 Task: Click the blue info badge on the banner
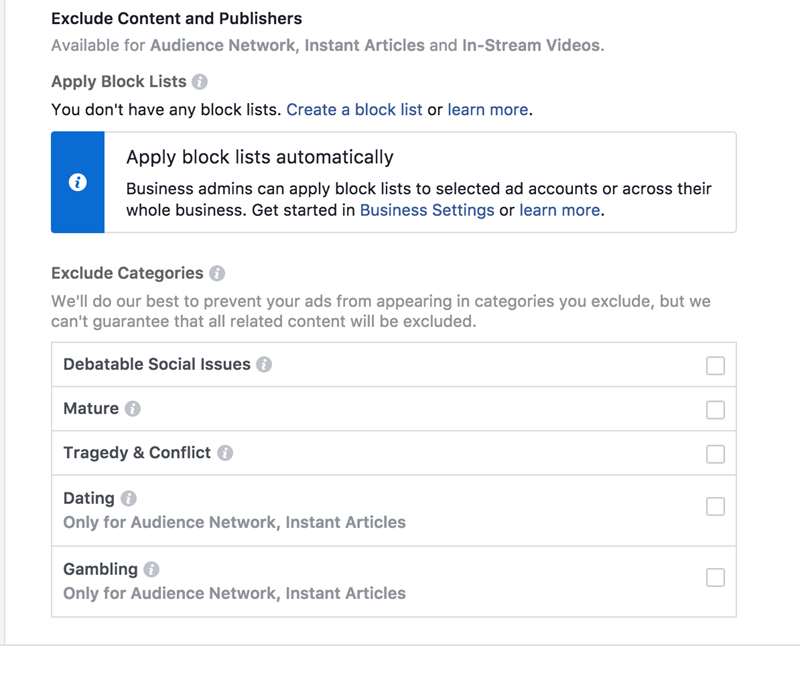[77, 181]
